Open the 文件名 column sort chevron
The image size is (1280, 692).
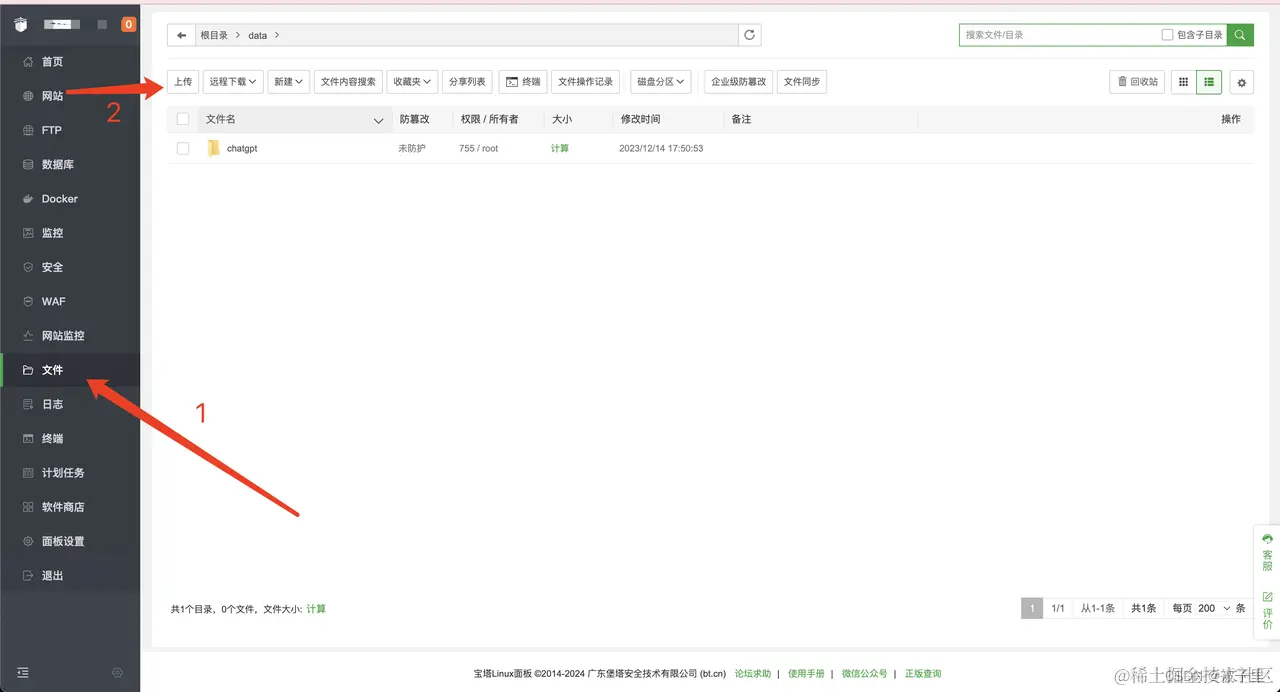378,120
